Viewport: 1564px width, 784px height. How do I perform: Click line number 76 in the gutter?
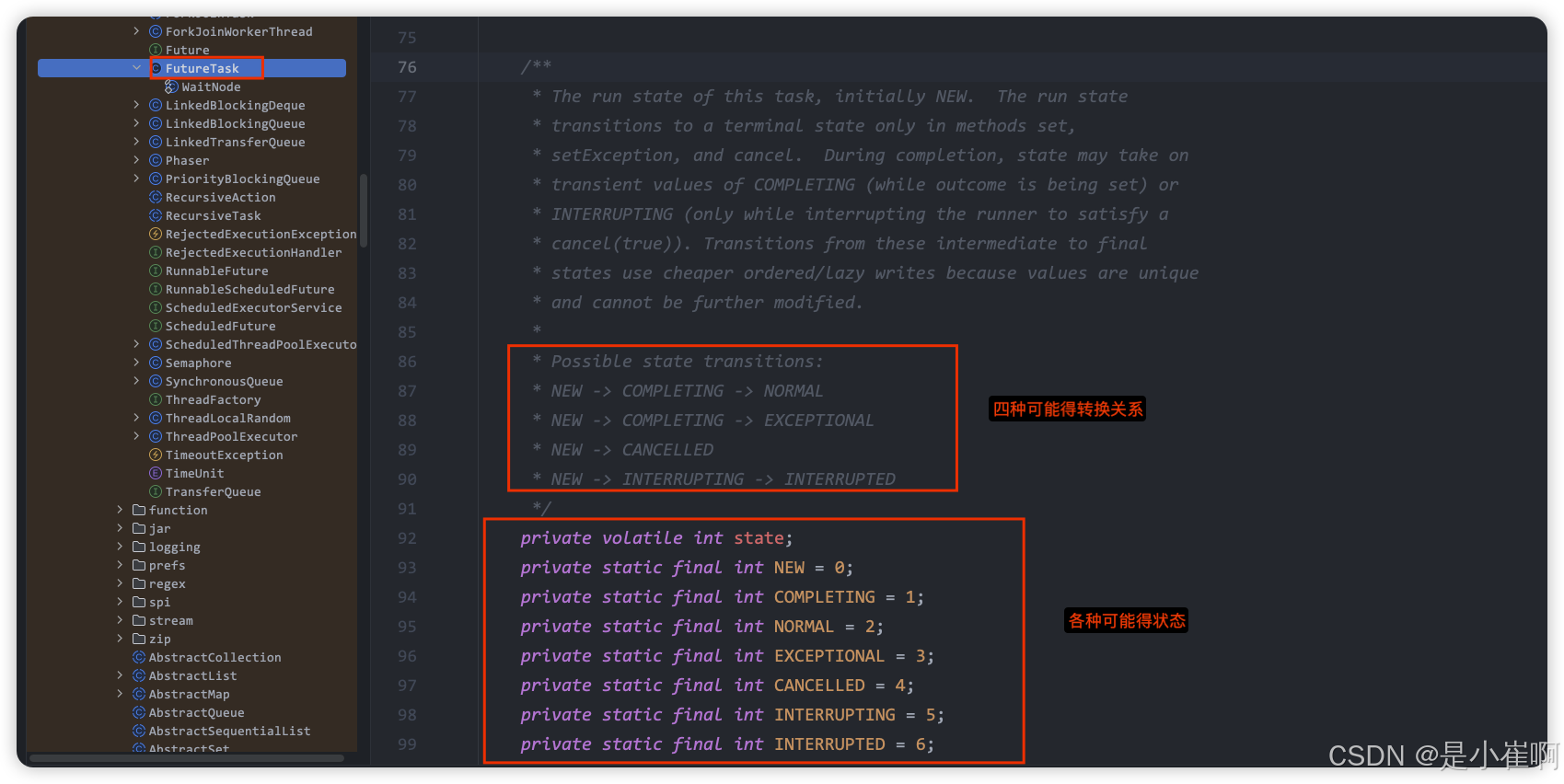click(x=407, y=67)
